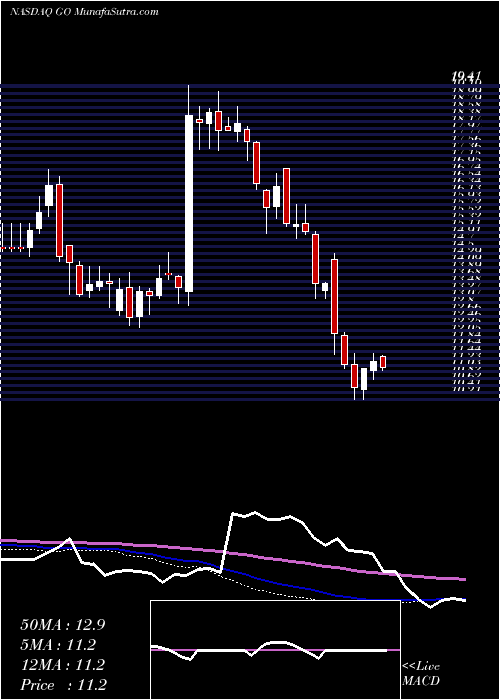Click the NASDAQ GO MunafaSutra.com title text
The image size is (500, 700).
click(x=84, y=12)
